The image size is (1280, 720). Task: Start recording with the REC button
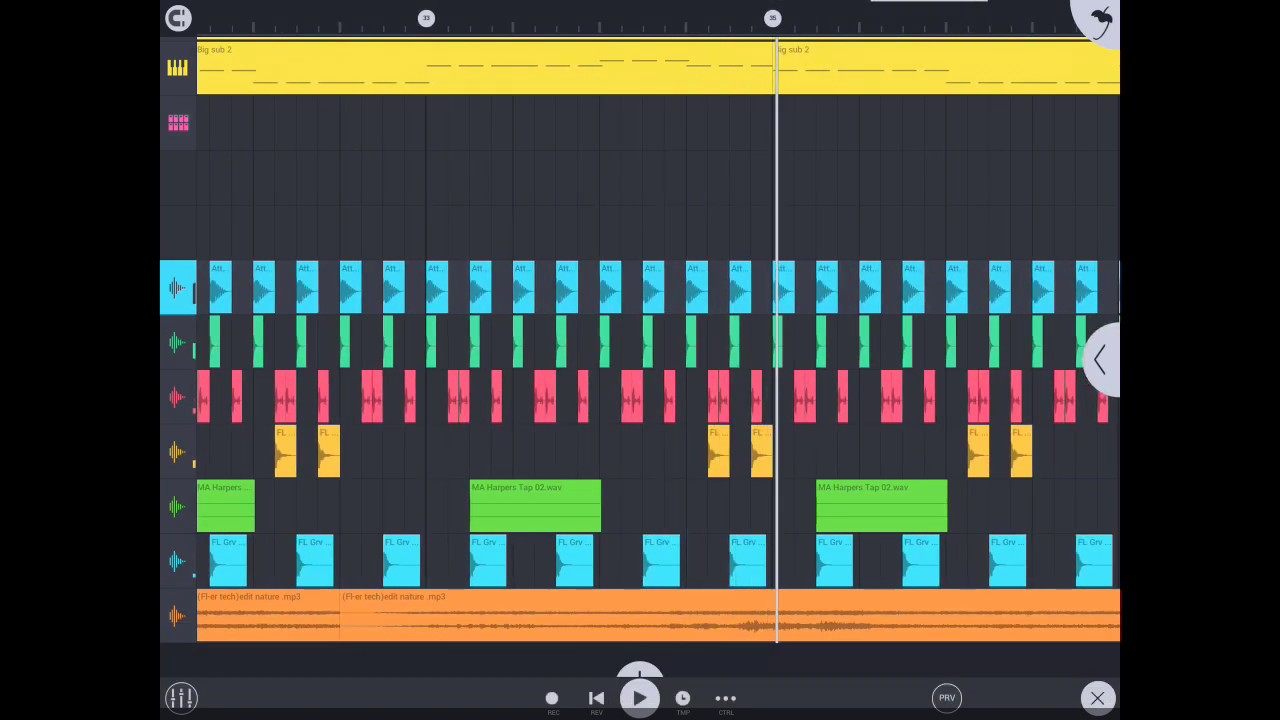[552, 699]
